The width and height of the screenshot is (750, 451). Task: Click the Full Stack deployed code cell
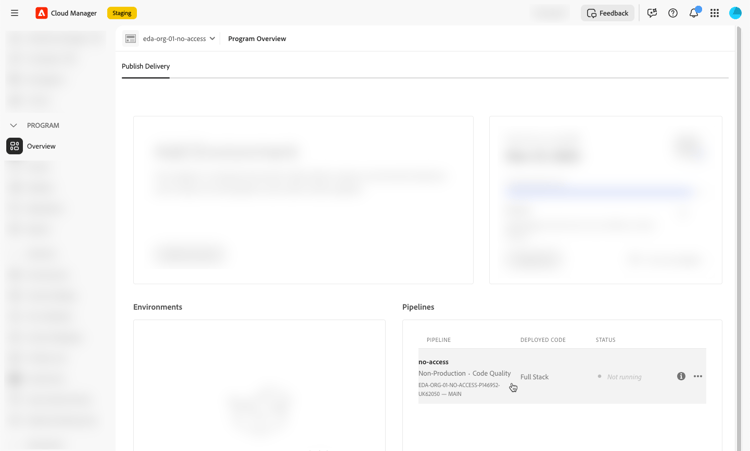click(534, 377)
